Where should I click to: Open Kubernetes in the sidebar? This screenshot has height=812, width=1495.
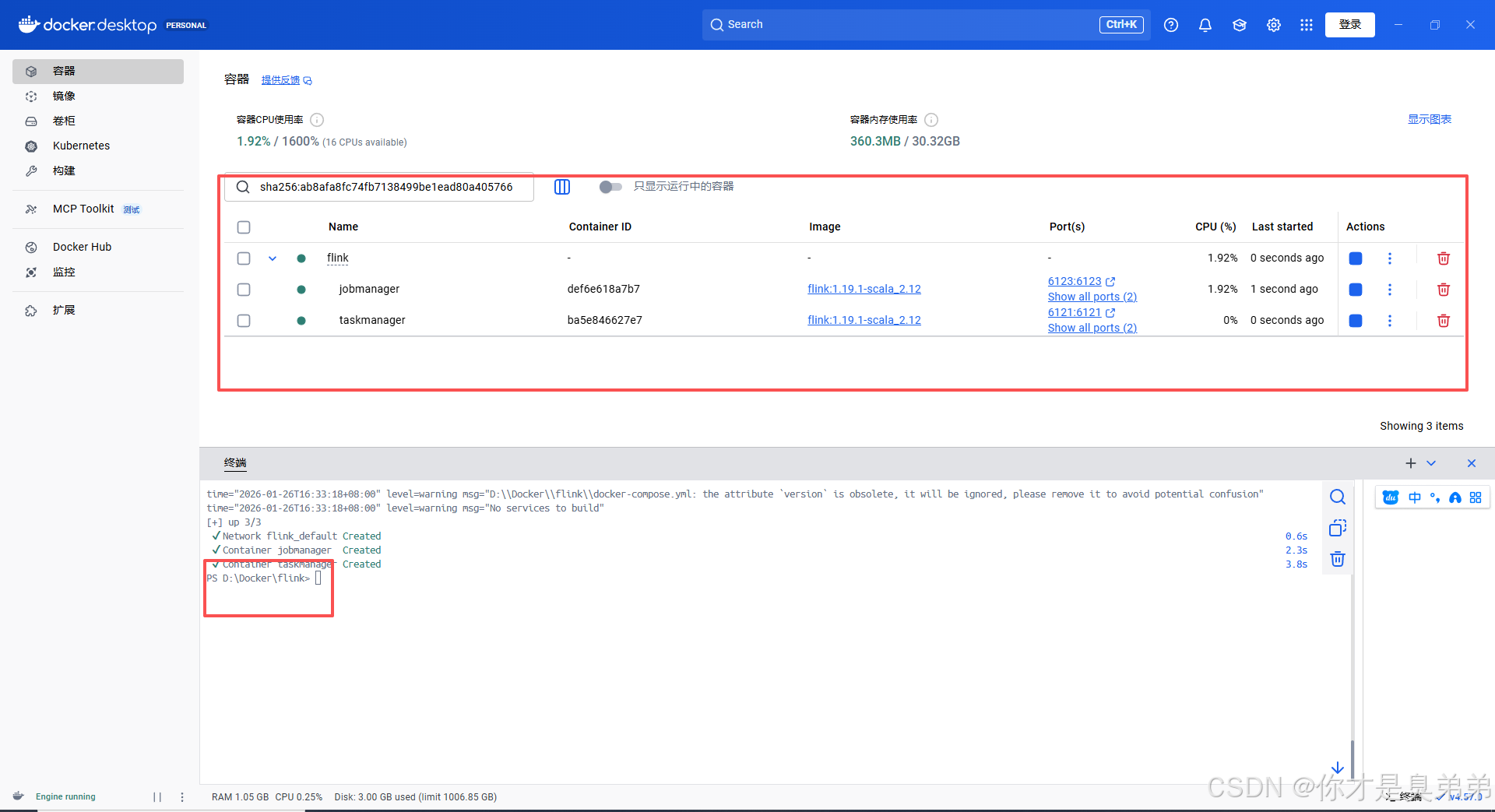click(98, 146)
